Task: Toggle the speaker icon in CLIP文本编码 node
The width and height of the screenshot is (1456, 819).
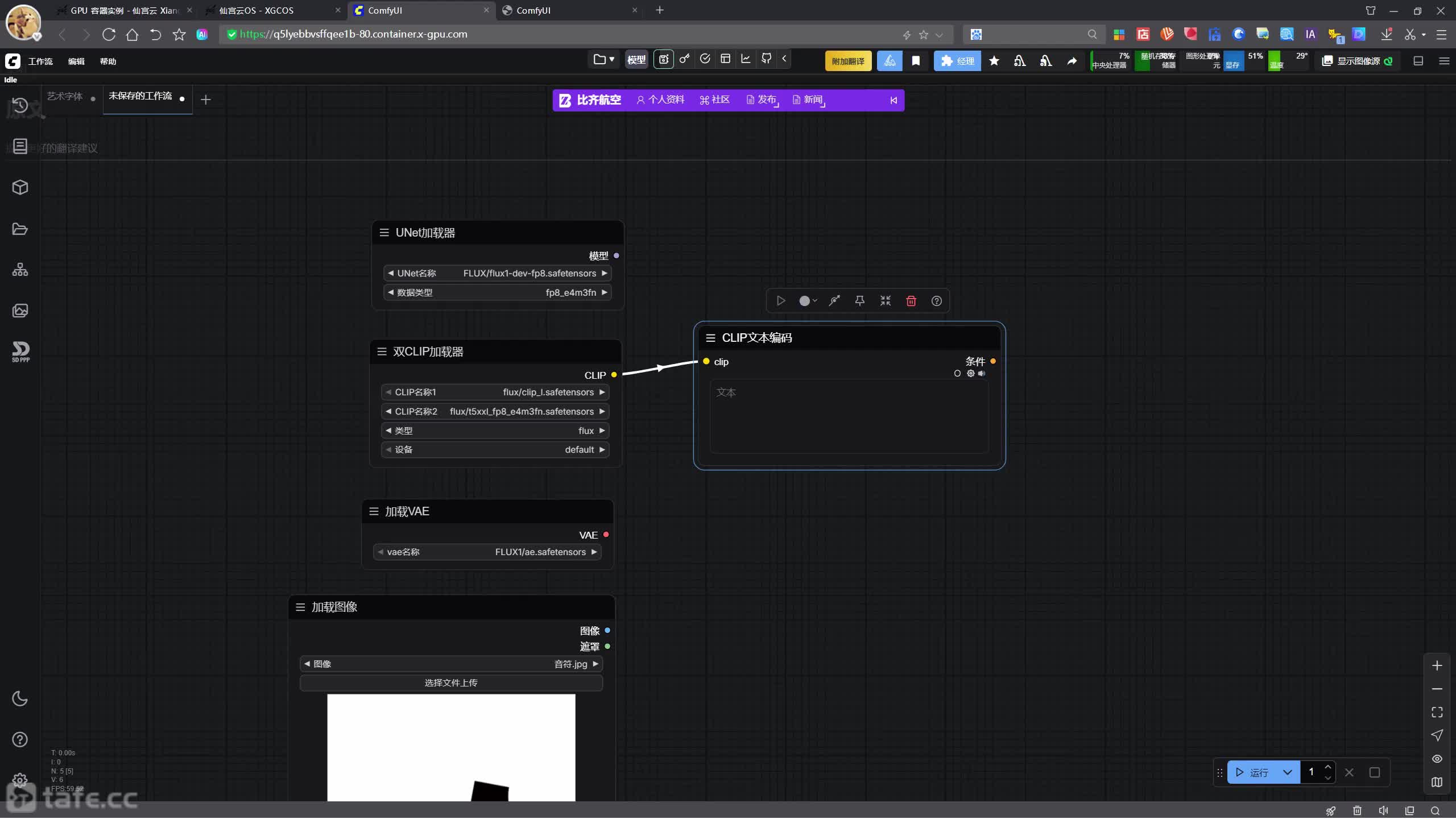Action: click(982, 374)
